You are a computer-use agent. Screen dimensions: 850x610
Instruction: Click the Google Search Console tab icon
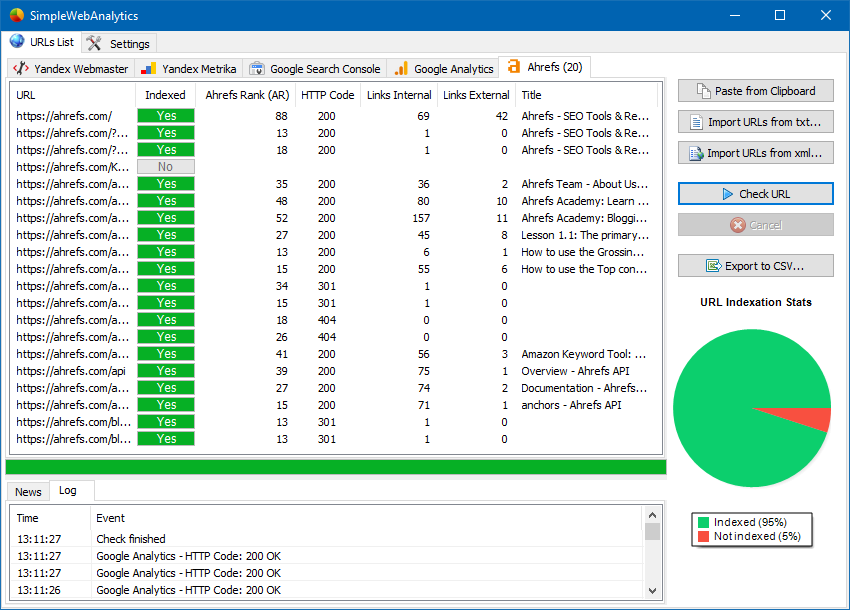257,69
